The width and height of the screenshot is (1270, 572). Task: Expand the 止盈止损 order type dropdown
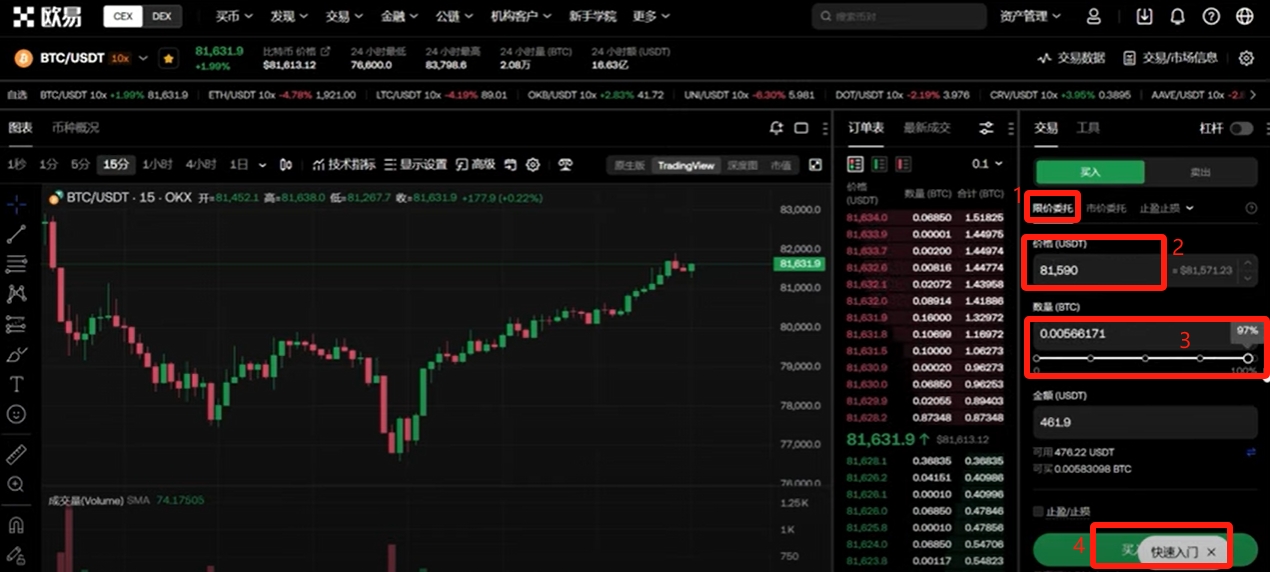[x=1166, y=208]
